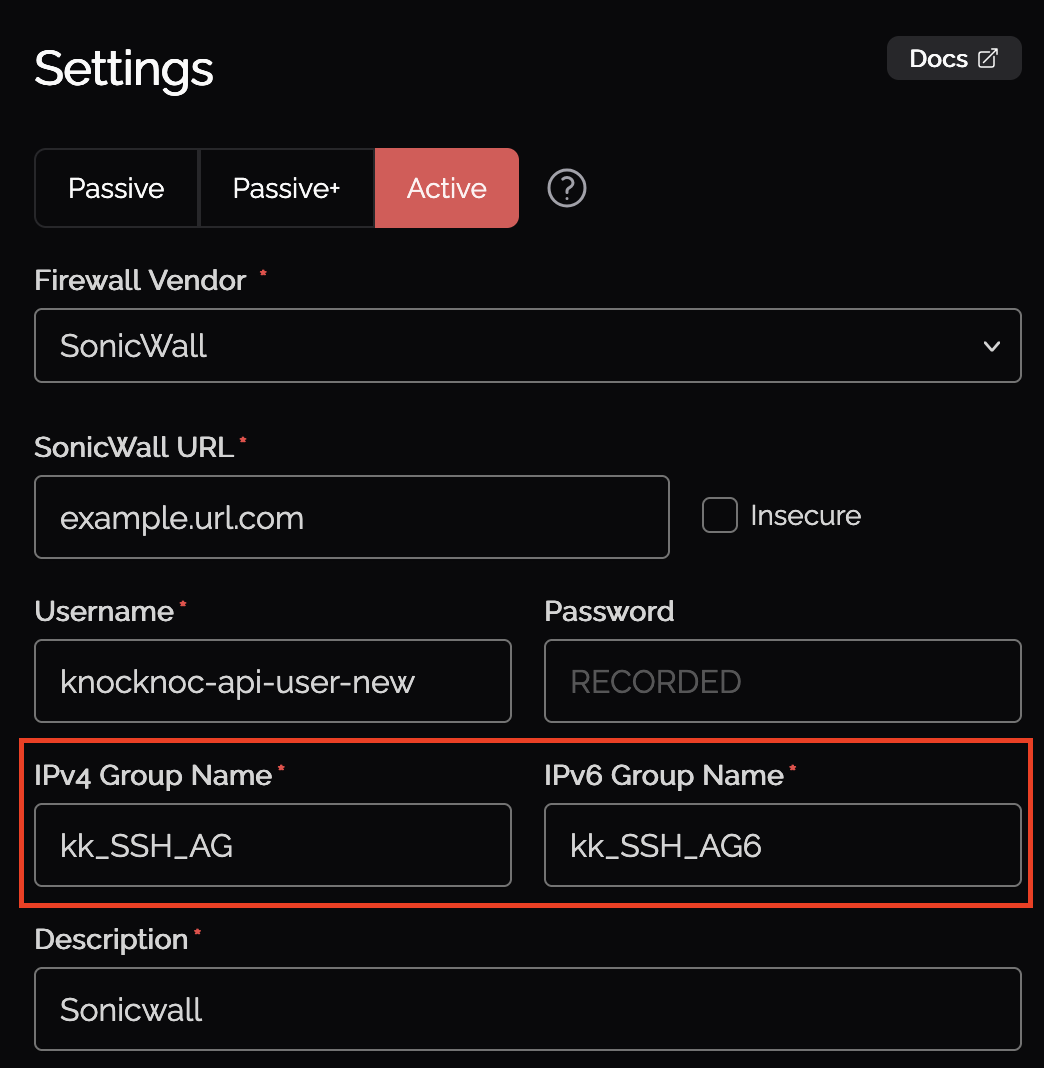Open the help tooltip question mark icon
Image resolution: width=1044 pixels, height=1068 pixels.
tap(565, 188)
